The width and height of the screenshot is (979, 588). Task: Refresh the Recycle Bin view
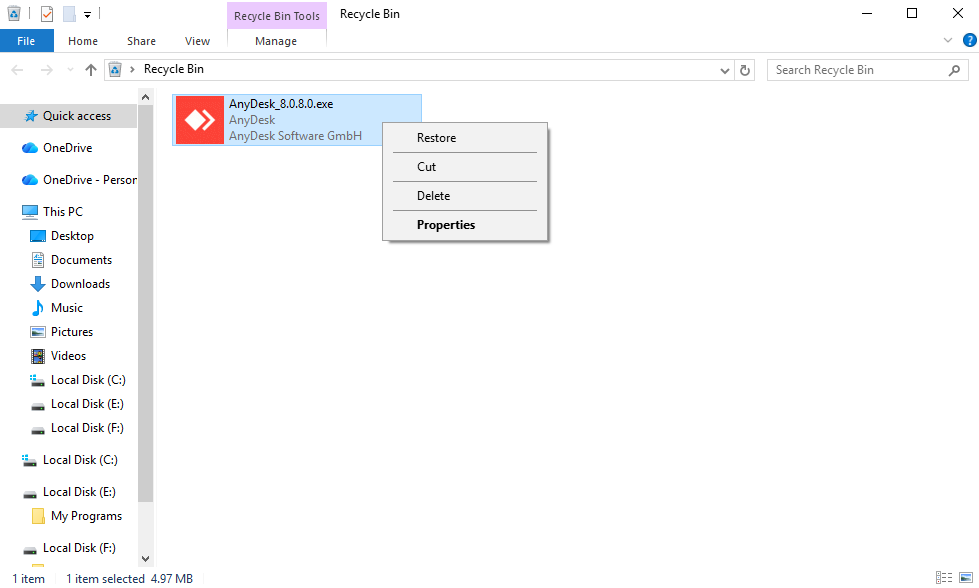tap(745, 71)
